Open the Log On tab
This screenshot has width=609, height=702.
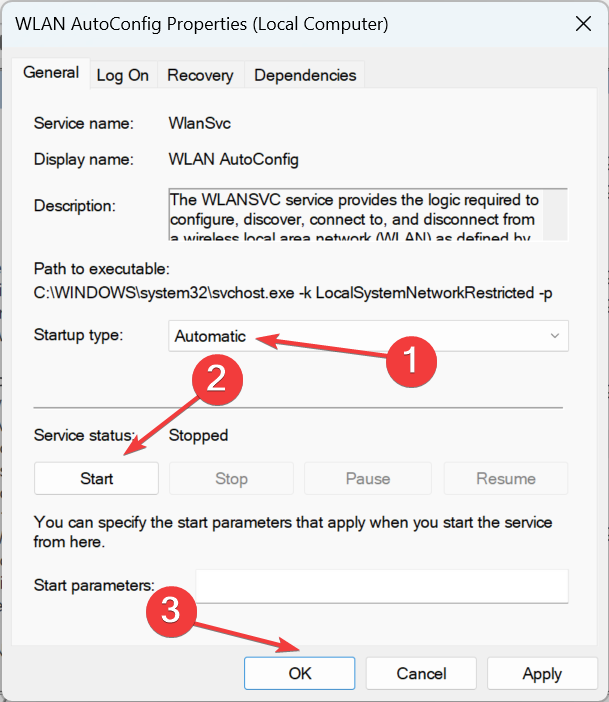pos(123,75)
